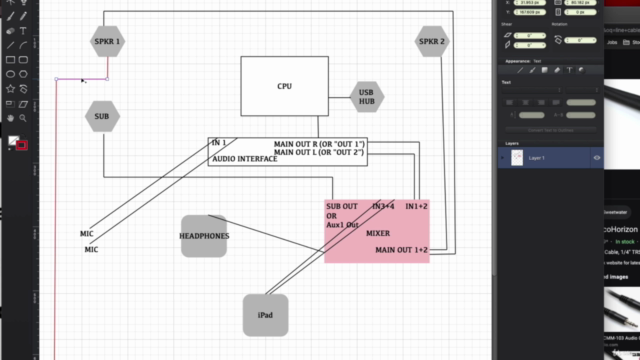Image resolution: width=640 pixels, height=360 pixels.
Task: Select the Arc tool
Action: tap(23, 45)
